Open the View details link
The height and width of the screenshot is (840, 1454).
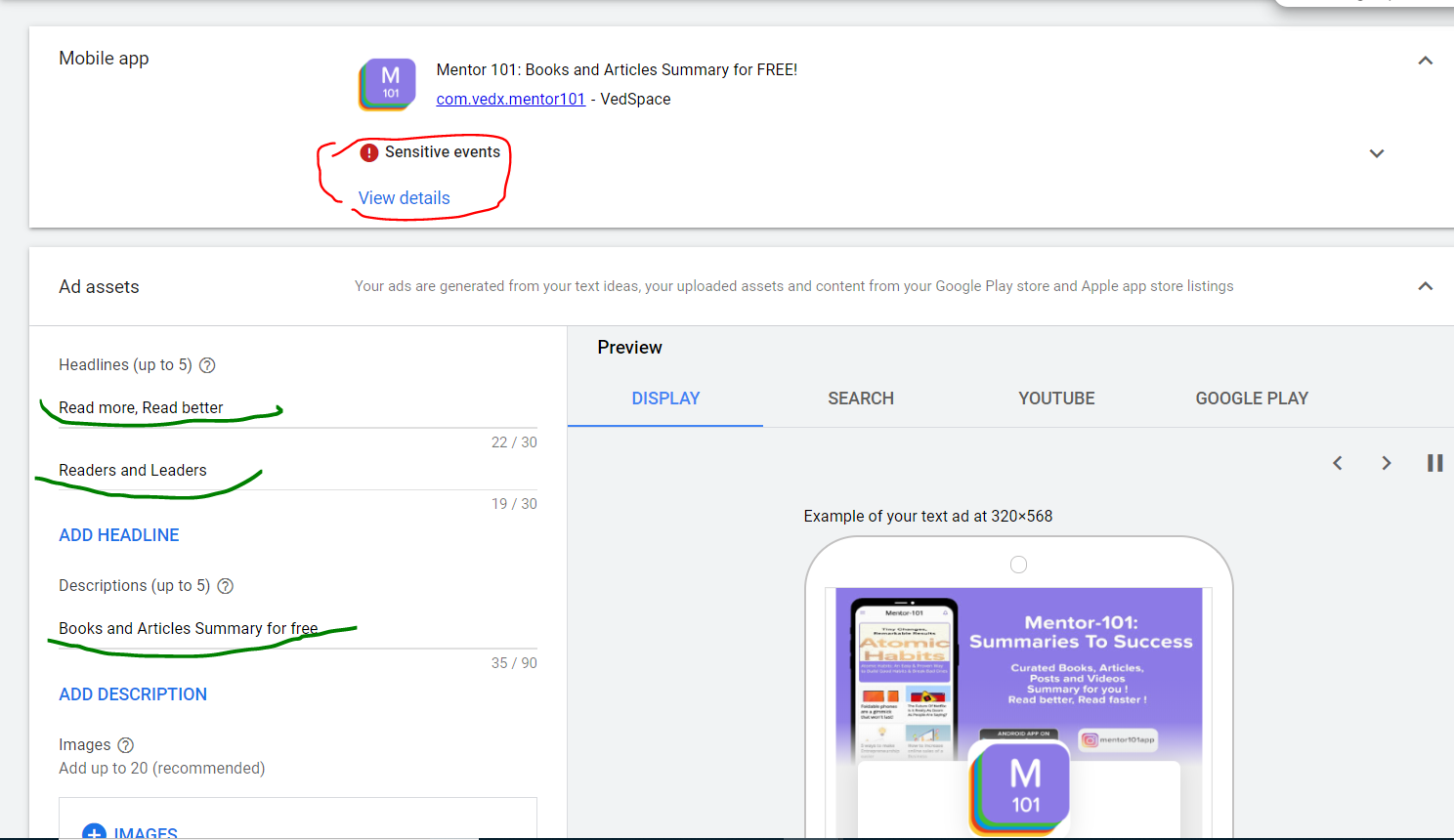pyautogui.click(x=404, y=197)
